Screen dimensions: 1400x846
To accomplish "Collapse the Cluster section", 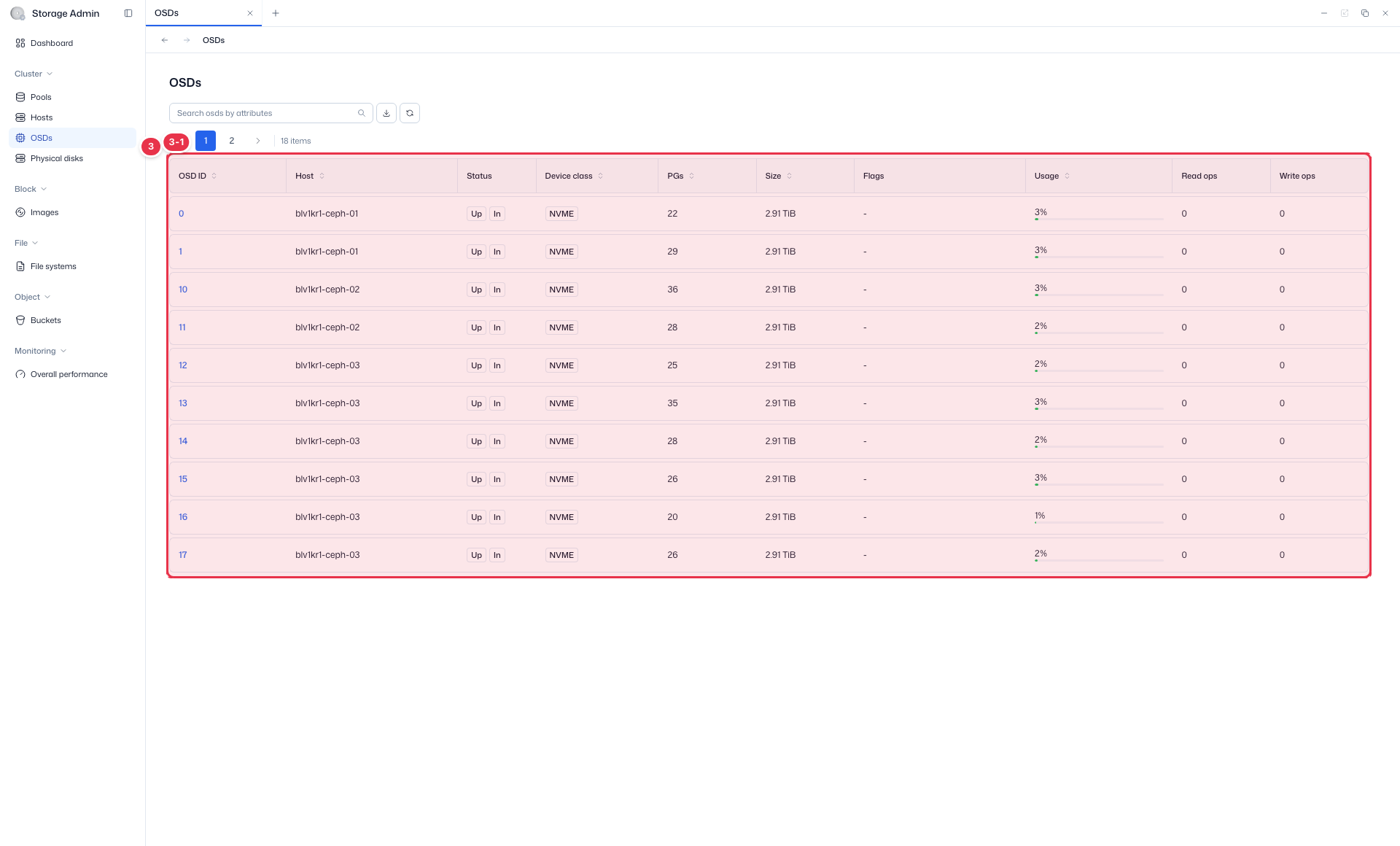I will [x=34, y=74].
